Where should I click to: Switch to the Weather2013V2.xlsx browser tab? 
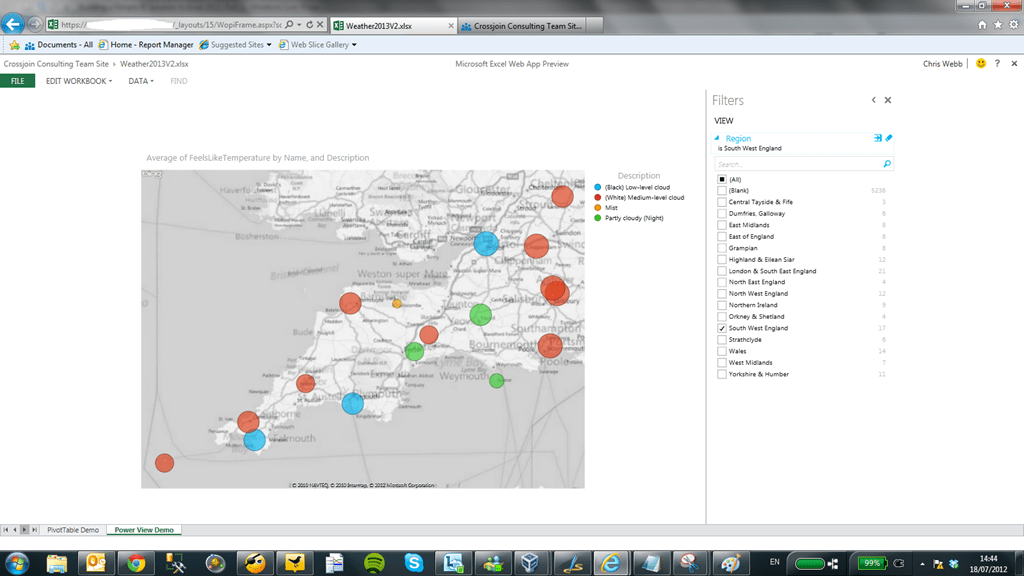[x=393, y=25]
